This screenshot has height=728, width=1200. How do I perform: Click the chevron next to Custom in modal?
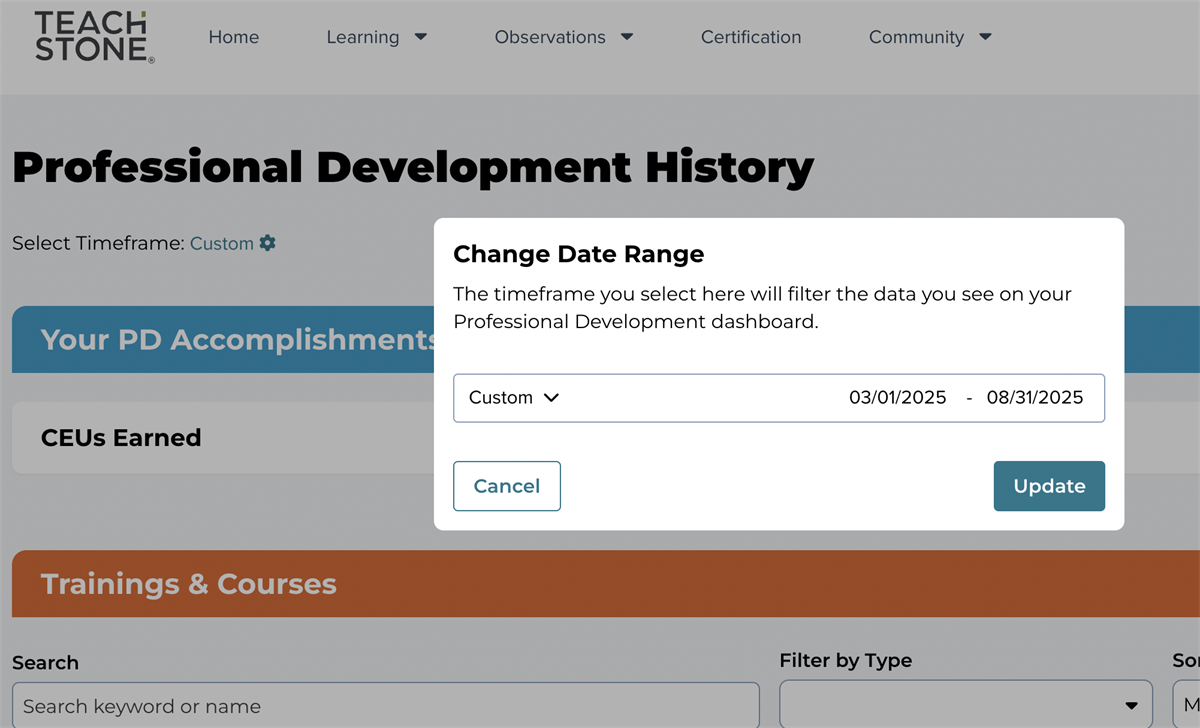551,397
